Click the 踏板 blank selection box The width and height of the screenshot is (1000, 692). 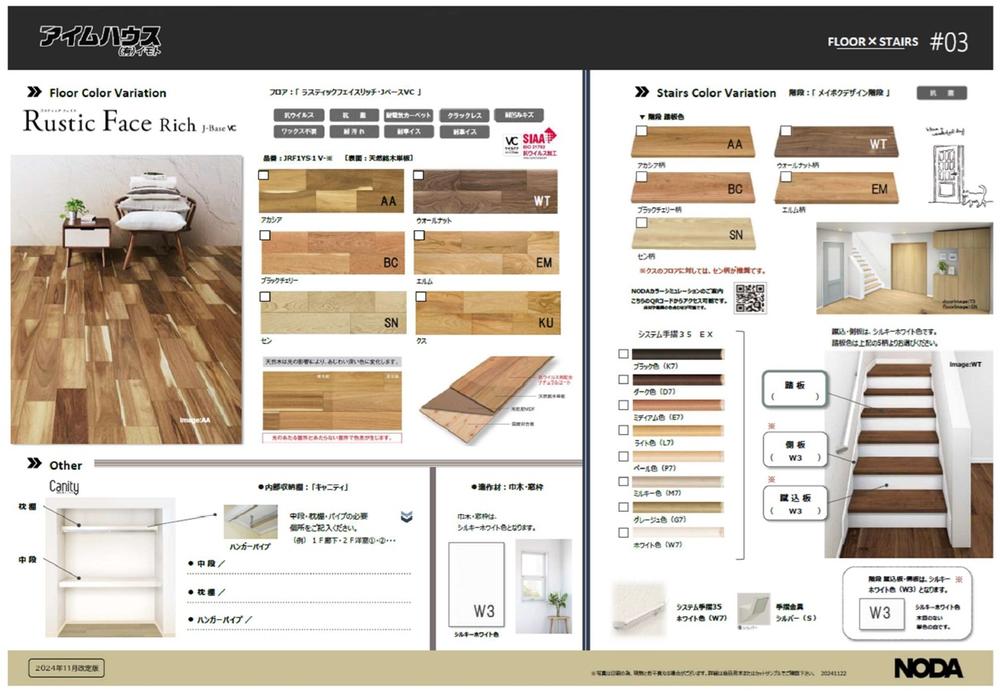pyautogui.click(x=795, y=390)
